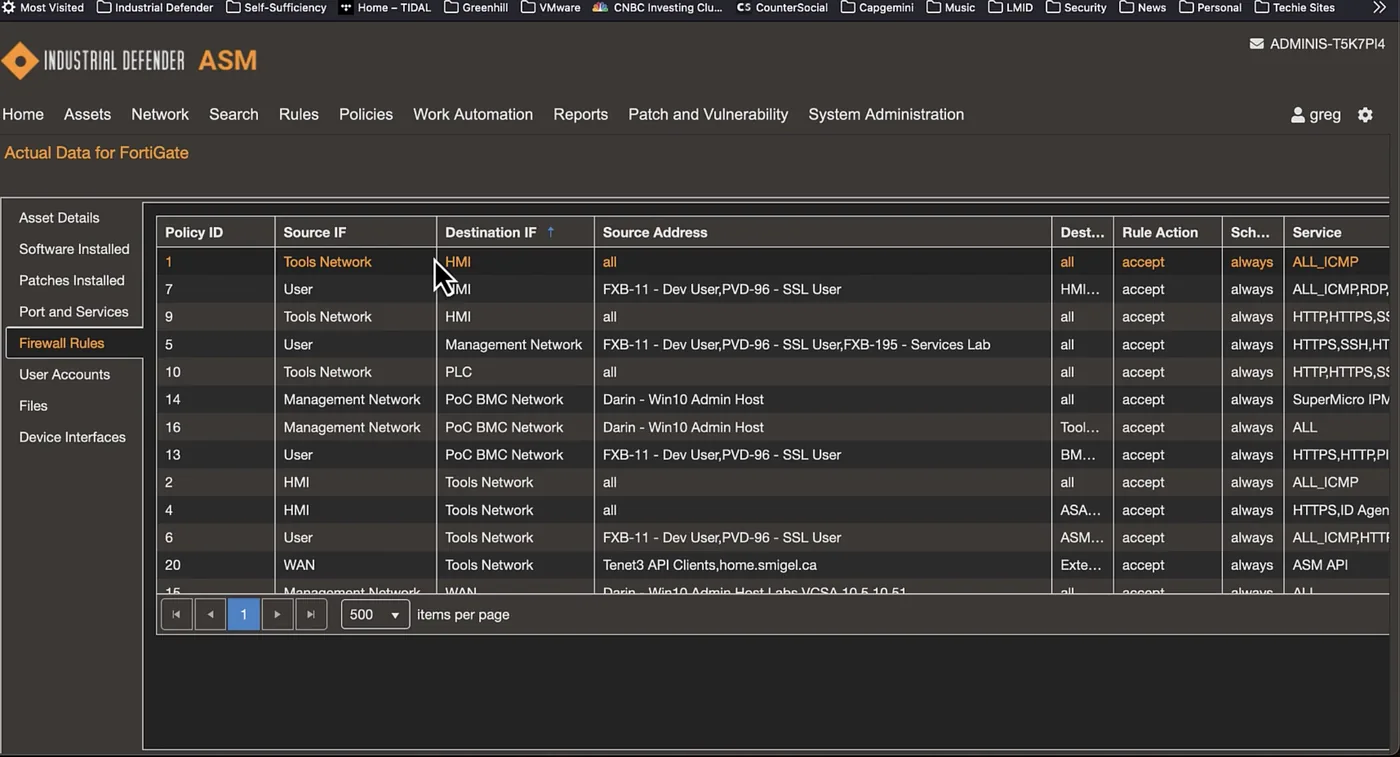Show more bookmarks with the chevron
This screenshot has height=757, width=1400.
[1379, 7]
